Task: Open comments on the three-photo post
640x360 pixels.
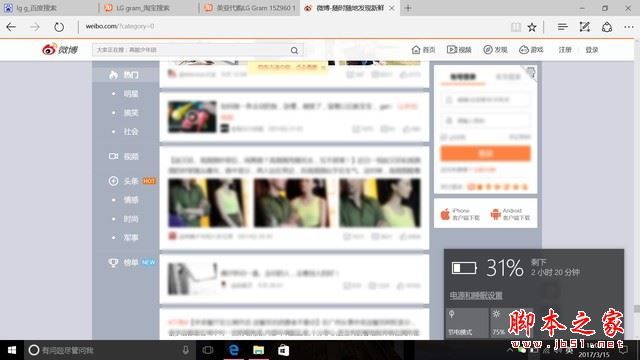Action: [x=382, y=236]
